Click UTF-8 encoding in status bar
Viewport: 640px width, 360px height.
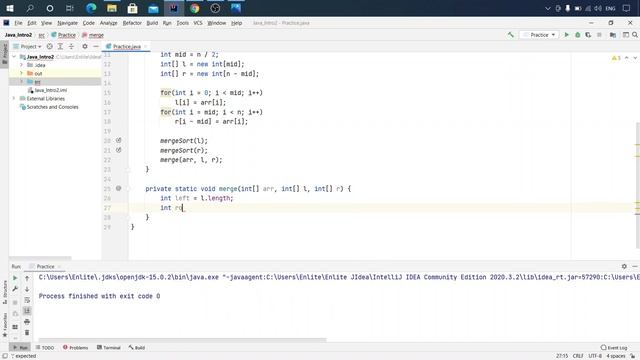tap(595, 356)
